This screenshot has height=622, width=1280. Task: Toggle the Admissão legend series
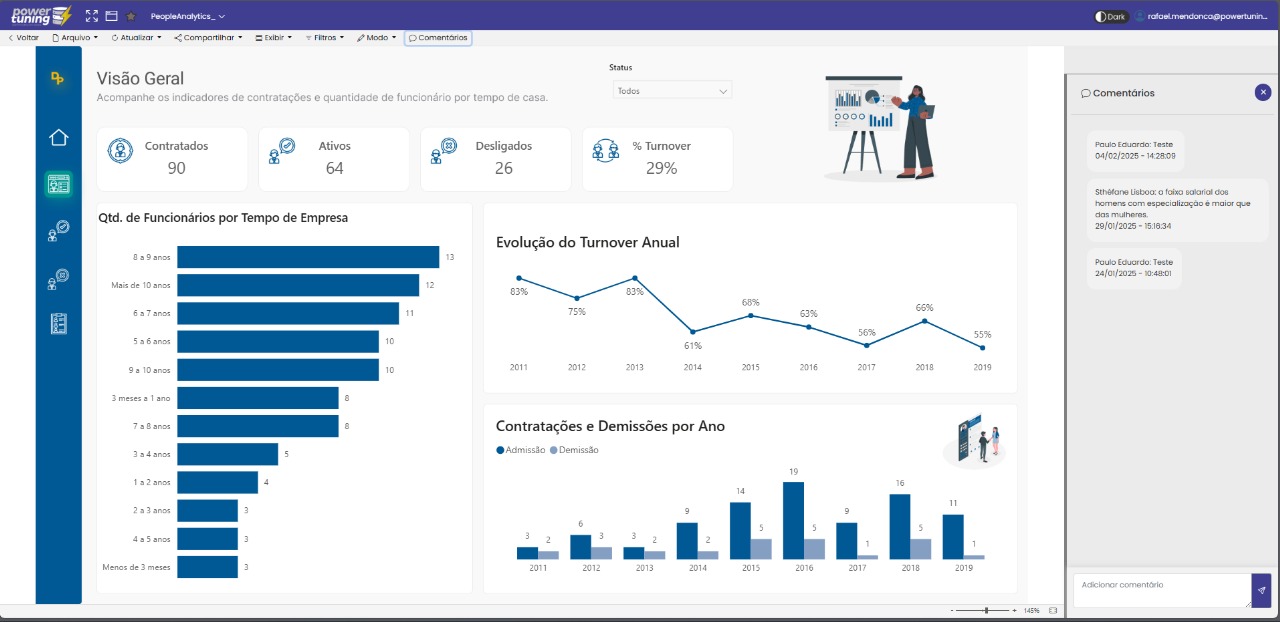pyautogui.click(x=521, y=450)
